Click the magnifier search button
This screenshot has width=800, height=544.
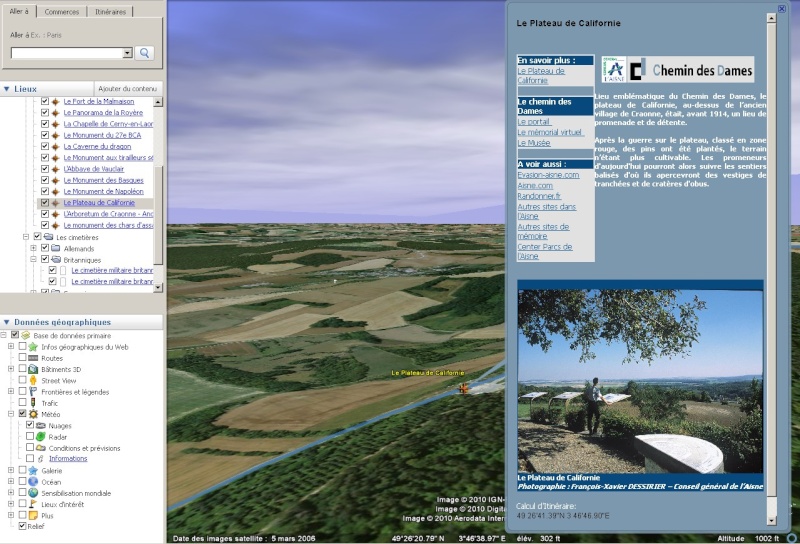tap(144, 53)
